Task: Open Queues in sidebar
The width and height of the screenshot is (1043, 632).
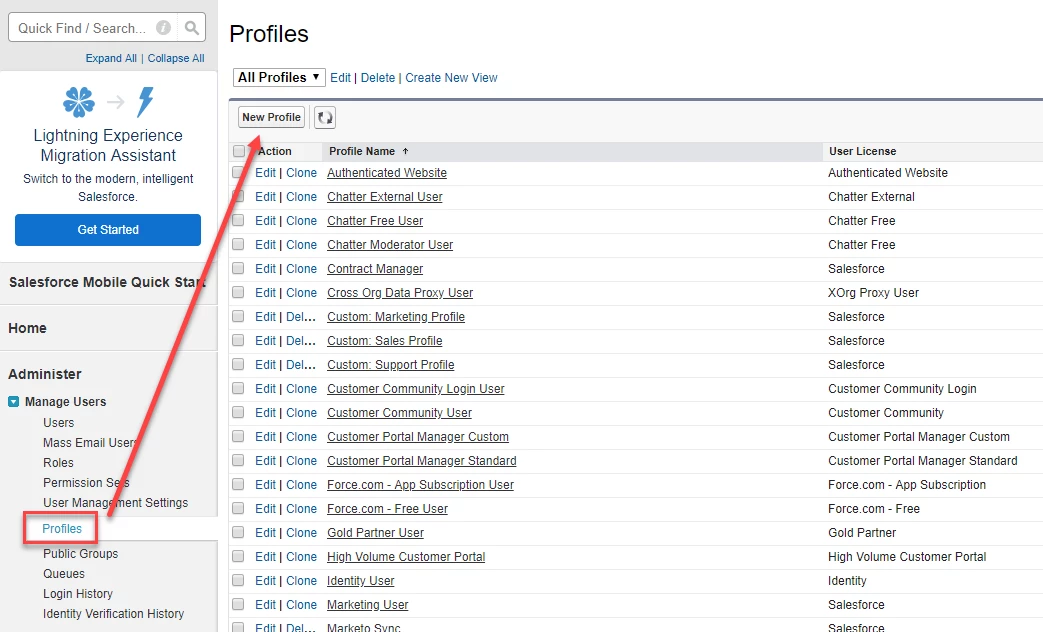Action: 64,573
